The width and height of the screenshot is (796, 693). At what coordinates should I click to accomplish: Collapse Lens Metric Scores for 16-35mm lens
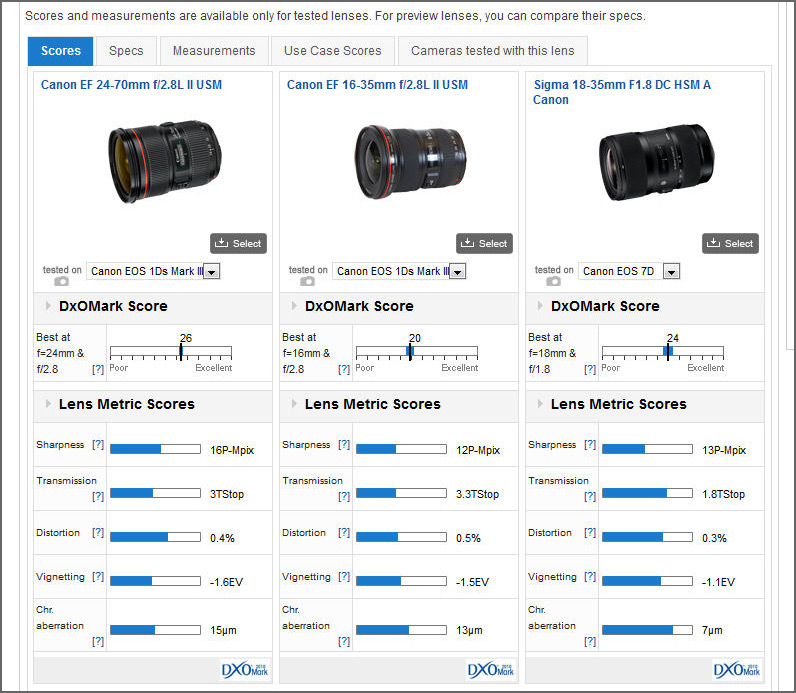294,404
